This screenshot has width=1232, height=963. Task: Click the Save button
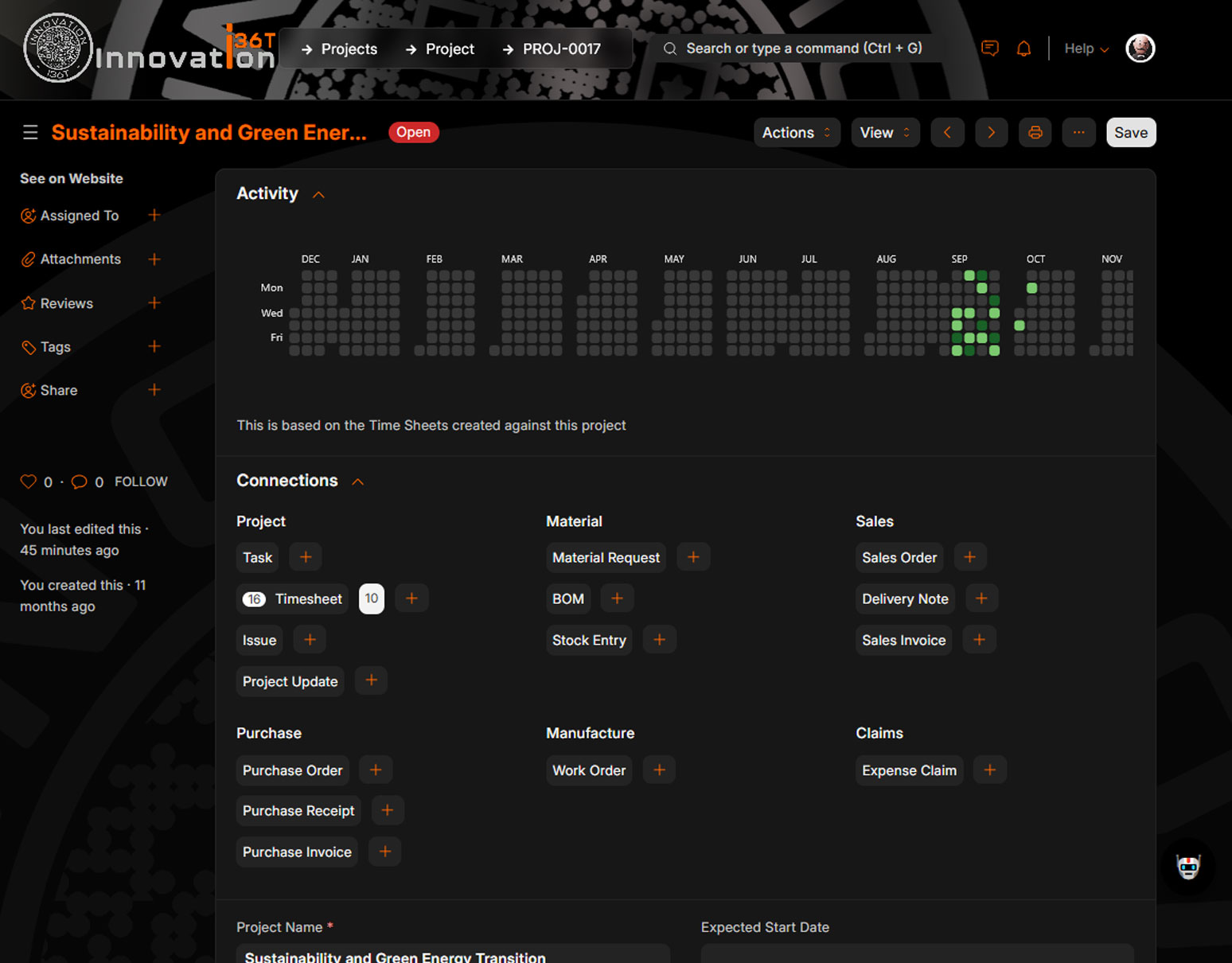pos(1130,133)
